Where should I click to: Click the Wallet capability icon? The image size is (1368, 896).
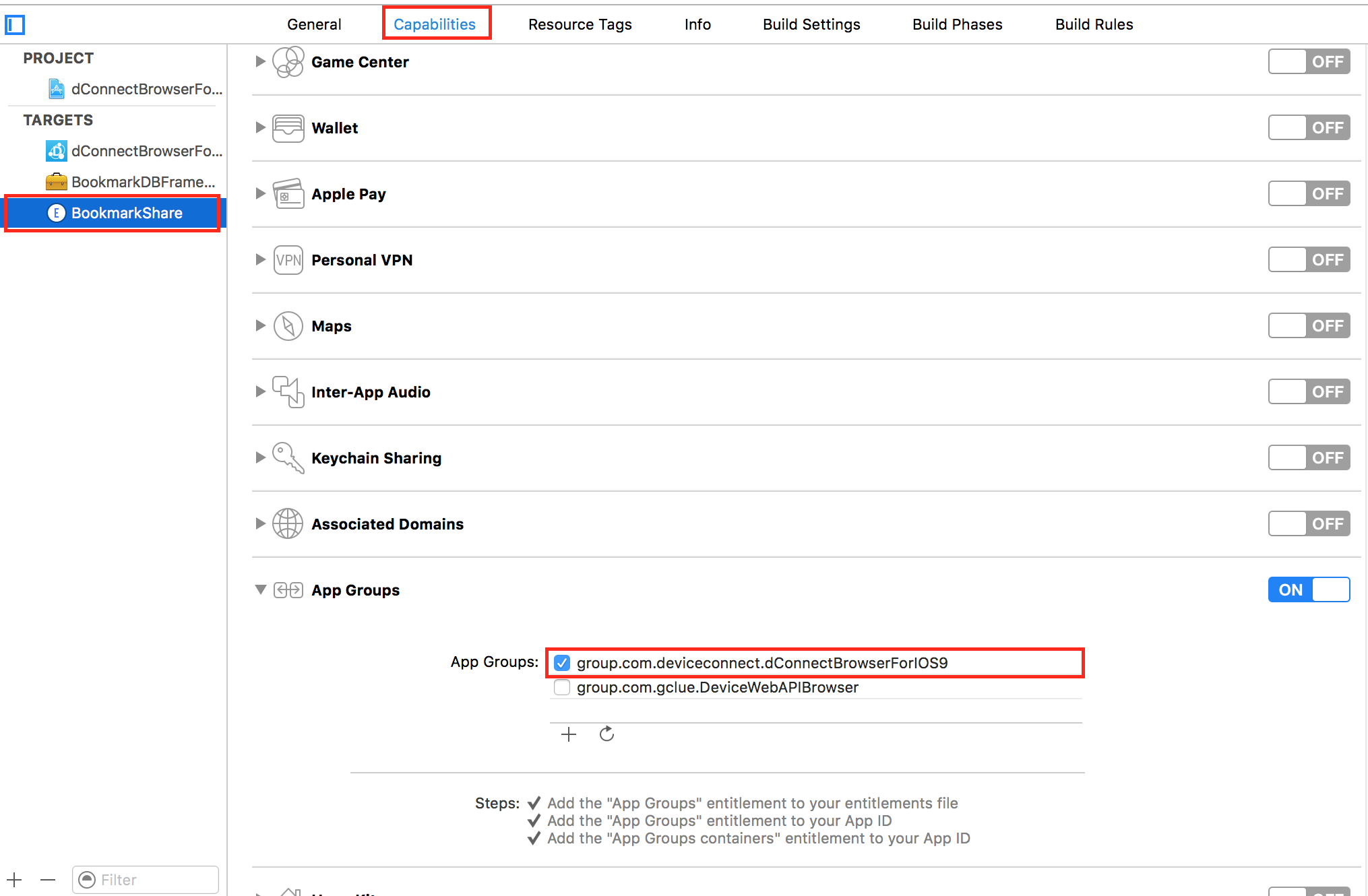[x=288, y=128]
